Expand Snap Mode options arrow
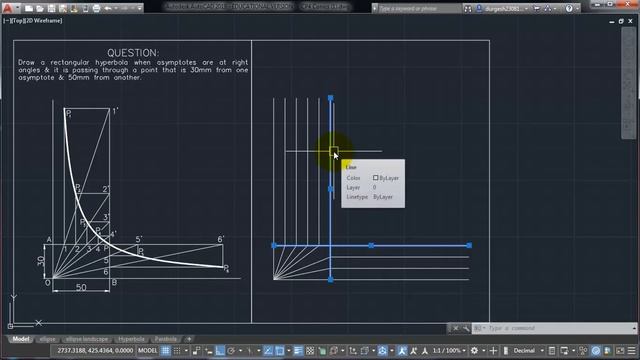 [186, 351]
